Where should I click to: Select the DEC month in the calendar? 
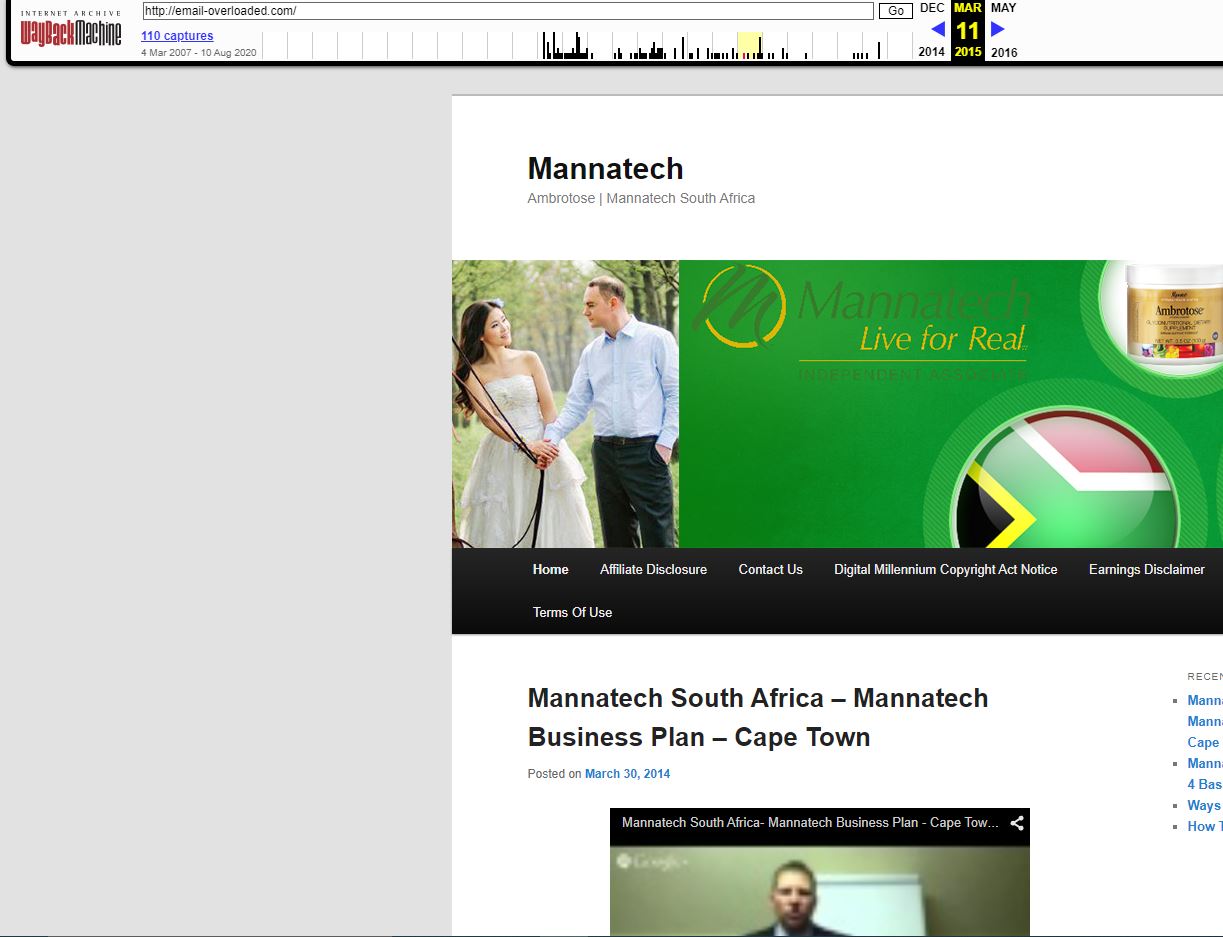[932, 8]
